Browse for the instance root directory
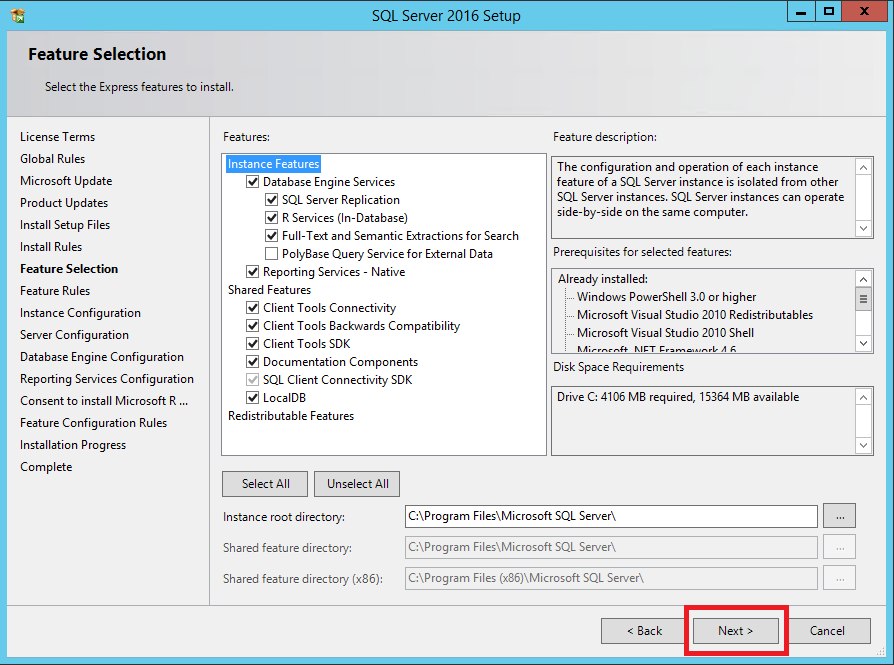The image size is (894, 665). click(x=839, y=516)
